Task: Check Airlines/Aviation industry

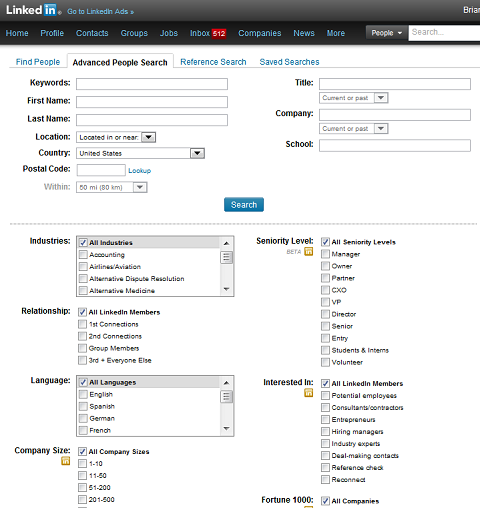Action: click(83, 267)
